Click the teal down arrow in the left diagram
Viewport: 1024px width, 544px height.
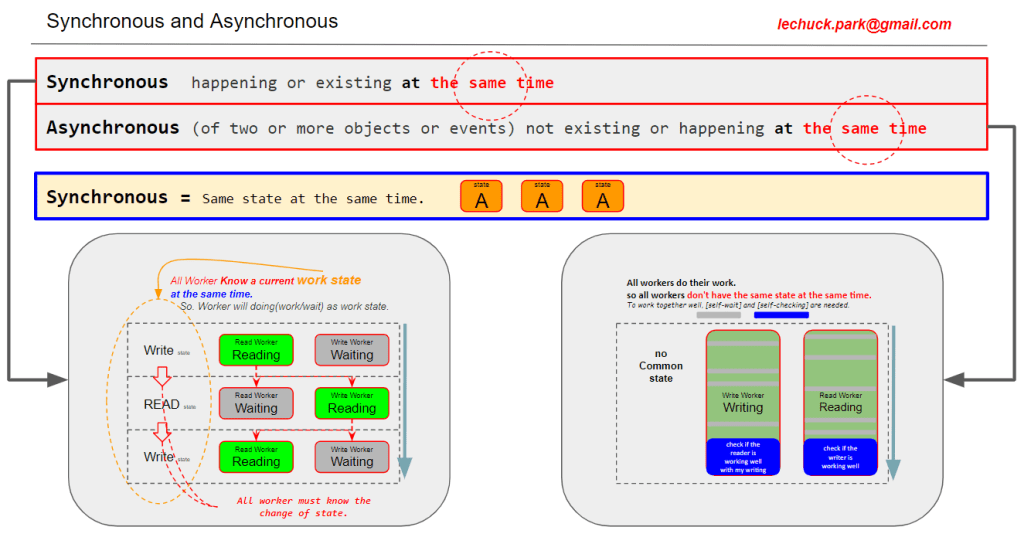point(405,465)
